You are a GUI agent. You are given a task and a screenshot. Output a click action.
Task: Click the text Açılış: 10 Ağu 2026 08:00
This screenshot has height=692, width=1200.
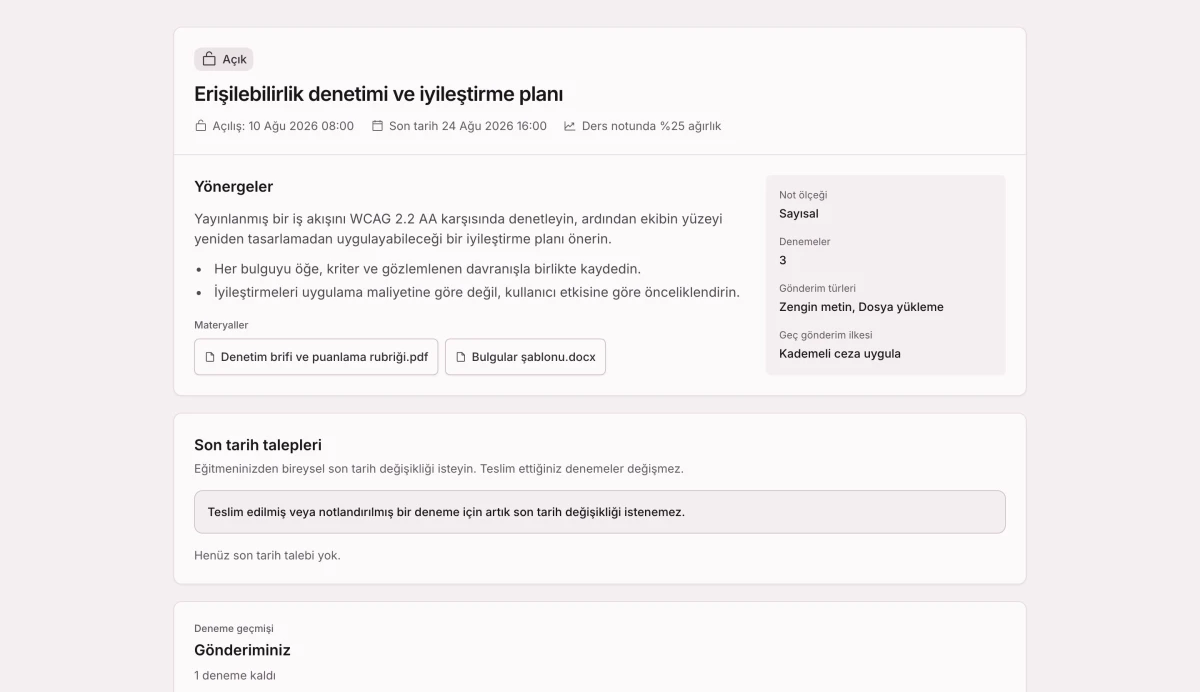(283, 126)
